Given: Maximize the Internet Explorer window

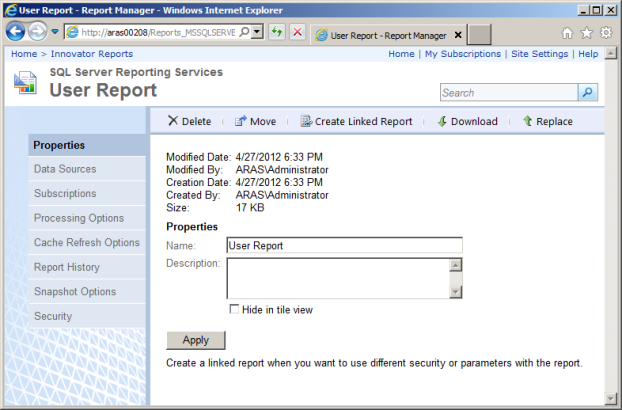Looking at the screenshot, I should point(596,10).
